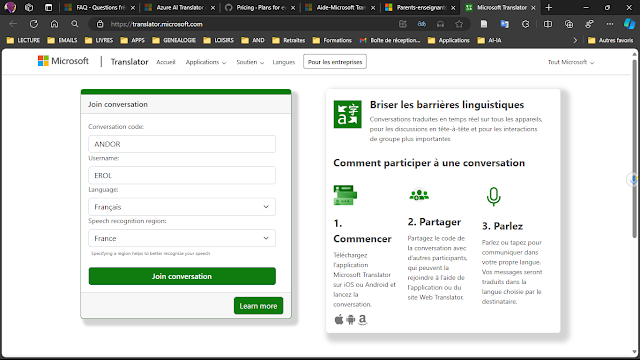This screenshot has height=360, width=640.
Task: Close the FAQ - Questions tab
Action: pyautogui.click(x=133, y=8)
